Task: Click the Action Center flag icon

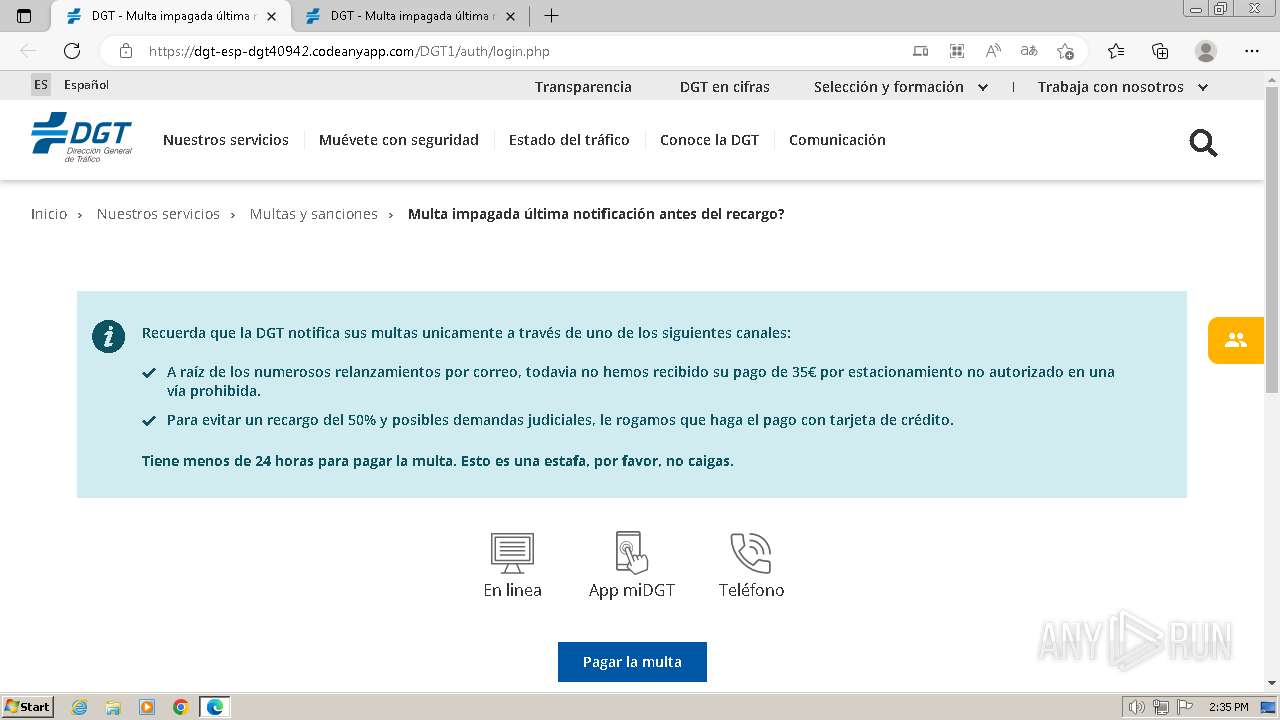Action: 1184,707
